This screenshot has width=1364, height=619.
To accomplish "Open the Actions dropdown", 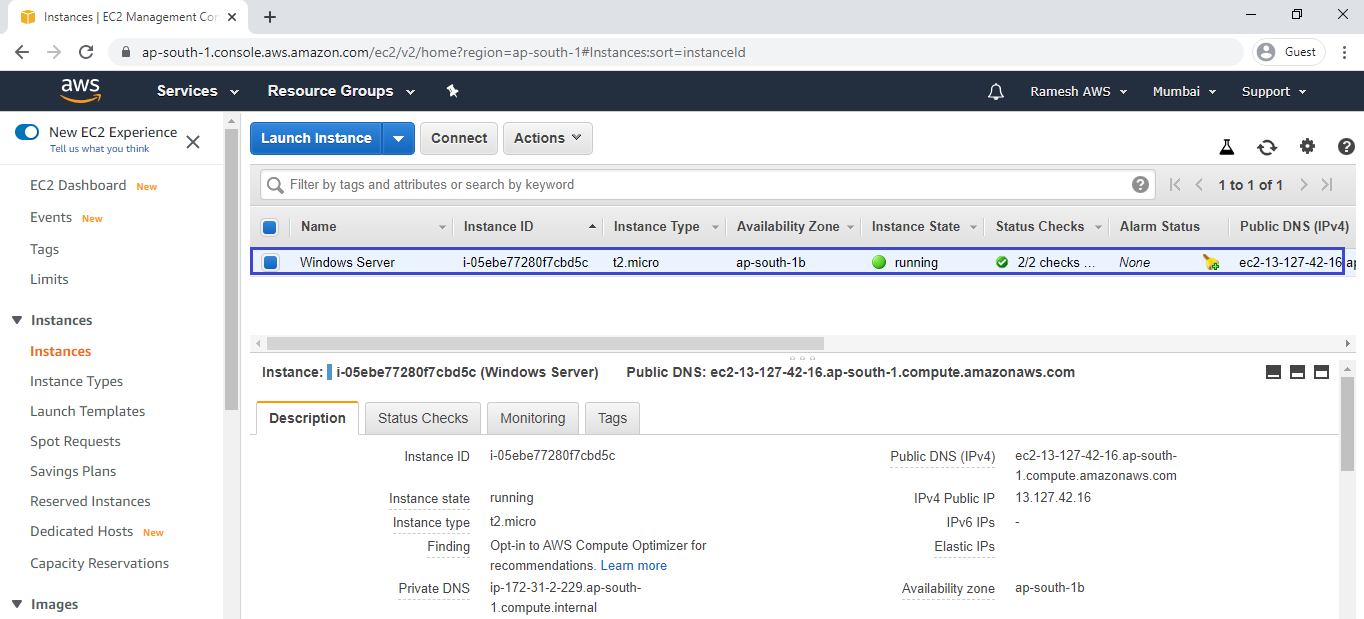I will click(x=548, y=138).
